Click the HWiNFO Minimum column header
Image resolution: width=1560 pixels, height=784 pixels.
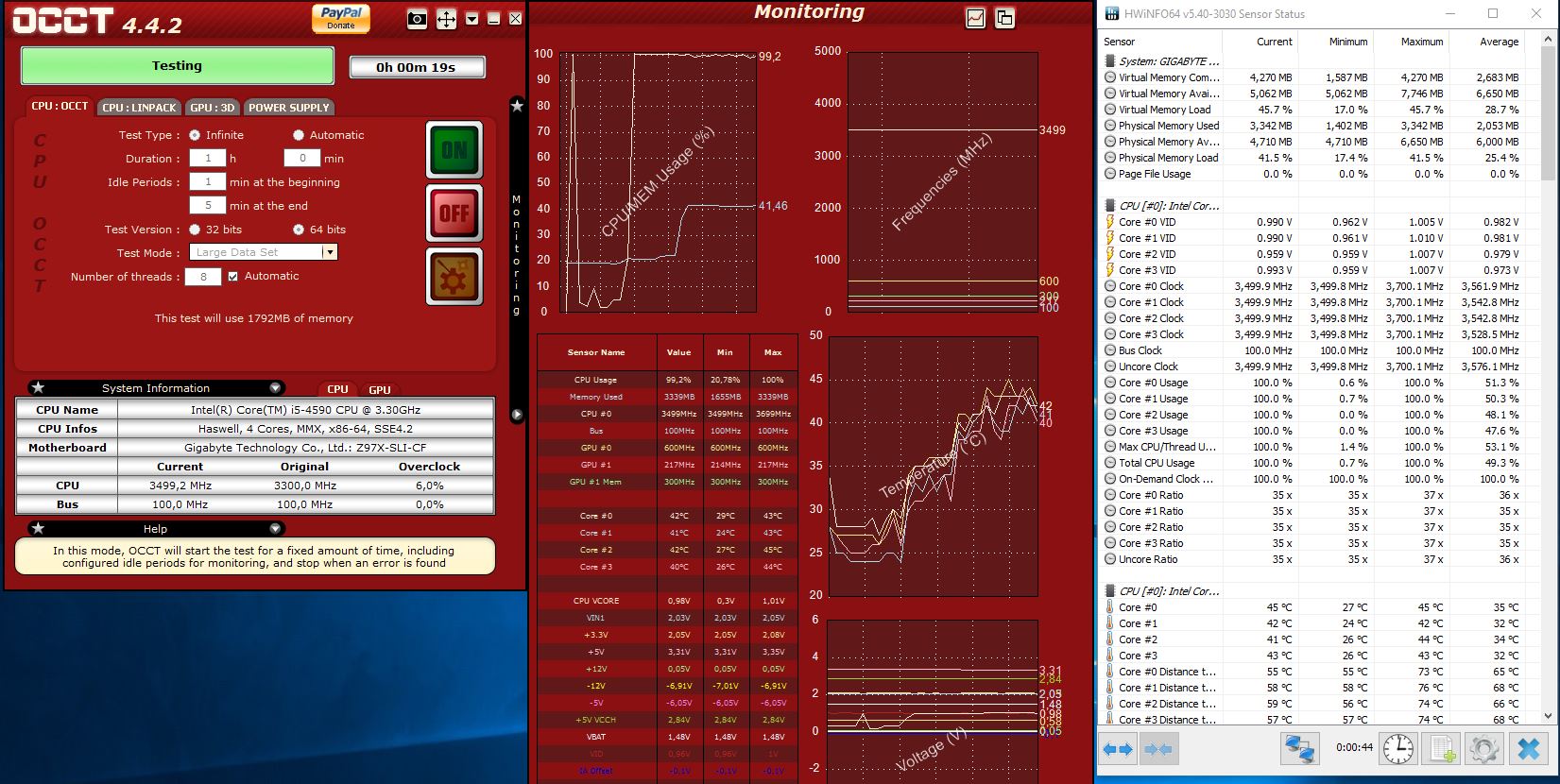tap(1335, 42)
